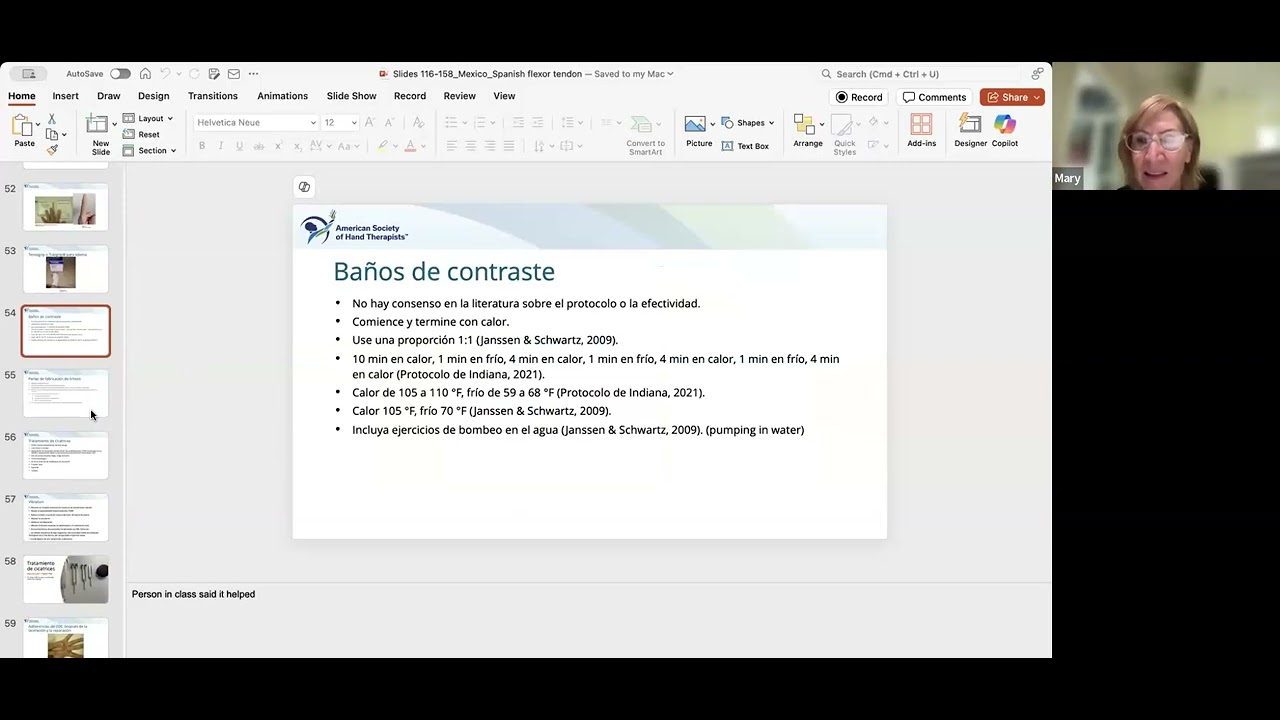Click the Paste clipboard icon
Viewport: 1280px width, 720px height.
[21, 125]
